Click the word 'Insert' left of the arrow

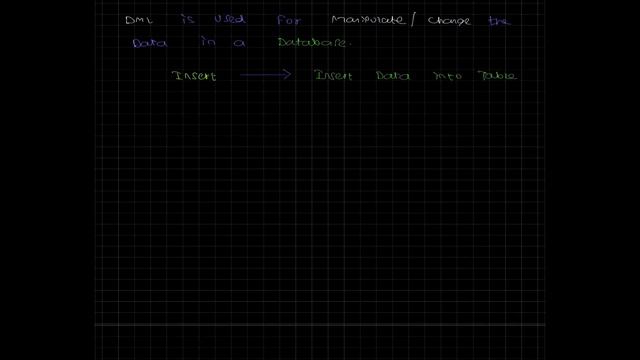coord(194,76)
